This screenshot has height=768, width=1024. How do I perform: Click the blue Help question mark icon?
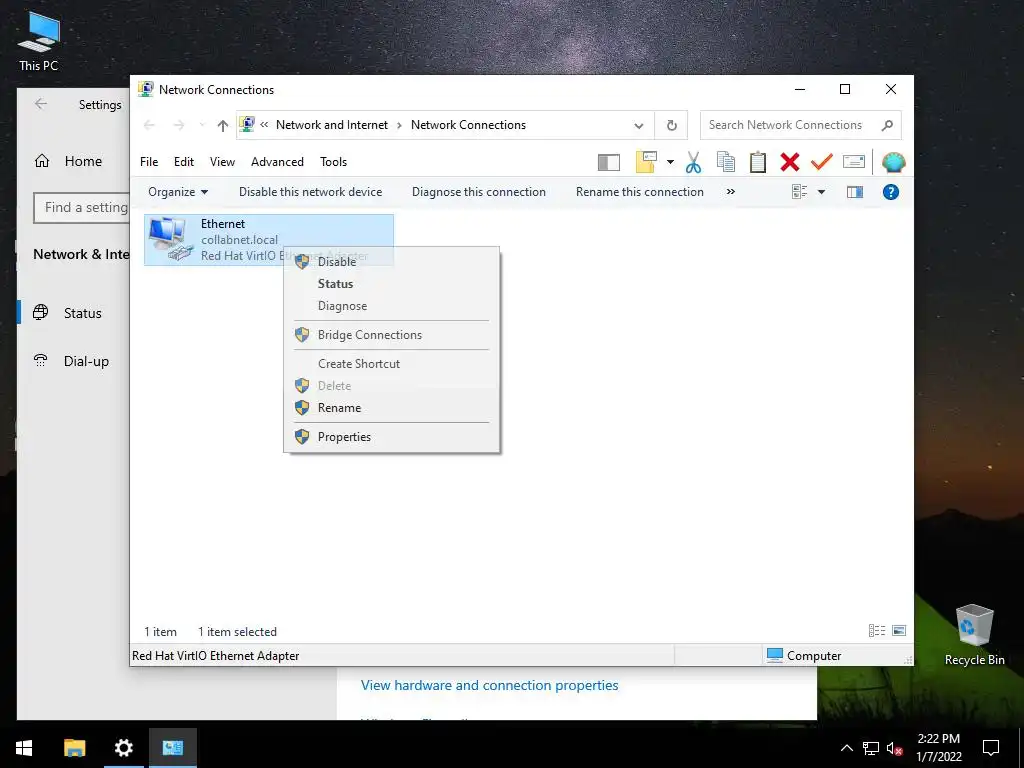(891, 192)
